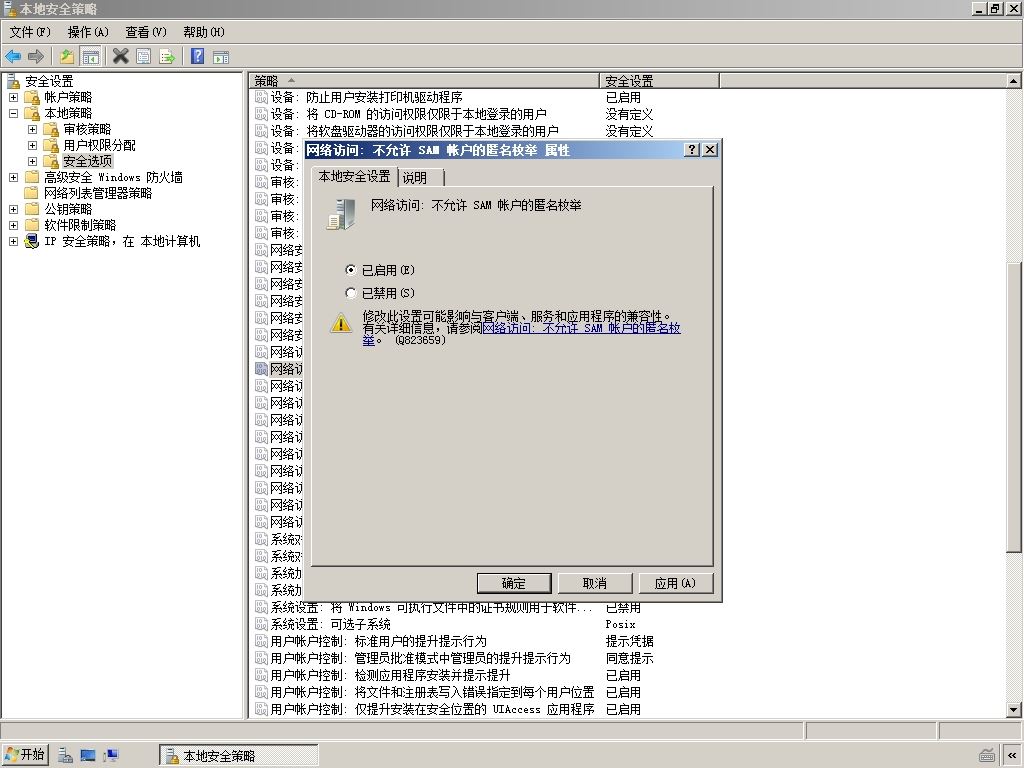Open the 网络访问: 不允许 SAM 帐户的匿名枚举 link
The height and width of the screenshot is (768, 1024).
pos(581,328)
